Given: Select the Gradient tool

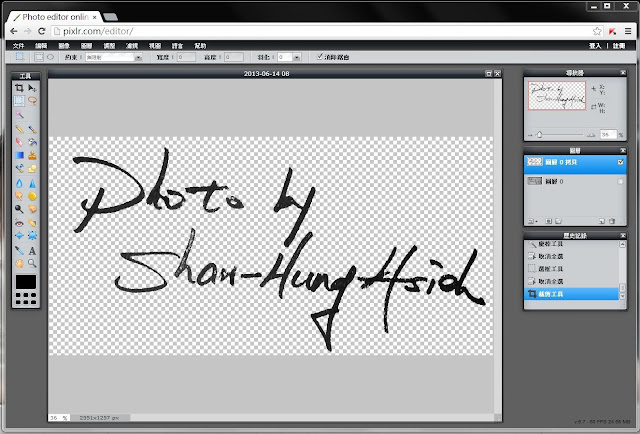Looking at the screenshot, I should [x=19, y=155].
